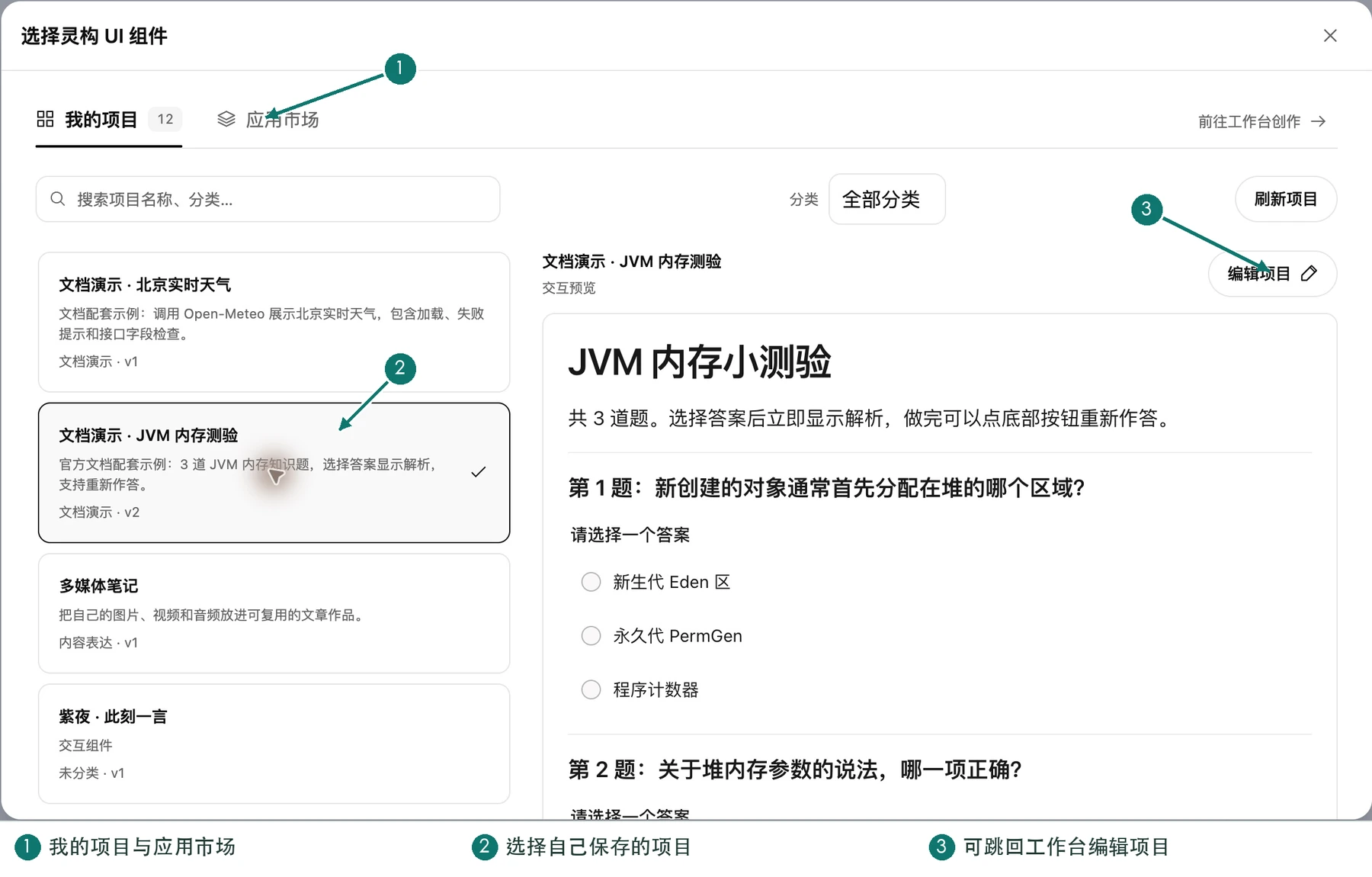Open the 全部分类 category dropdown
This screenshot has height=877, width=1372.
887,199
